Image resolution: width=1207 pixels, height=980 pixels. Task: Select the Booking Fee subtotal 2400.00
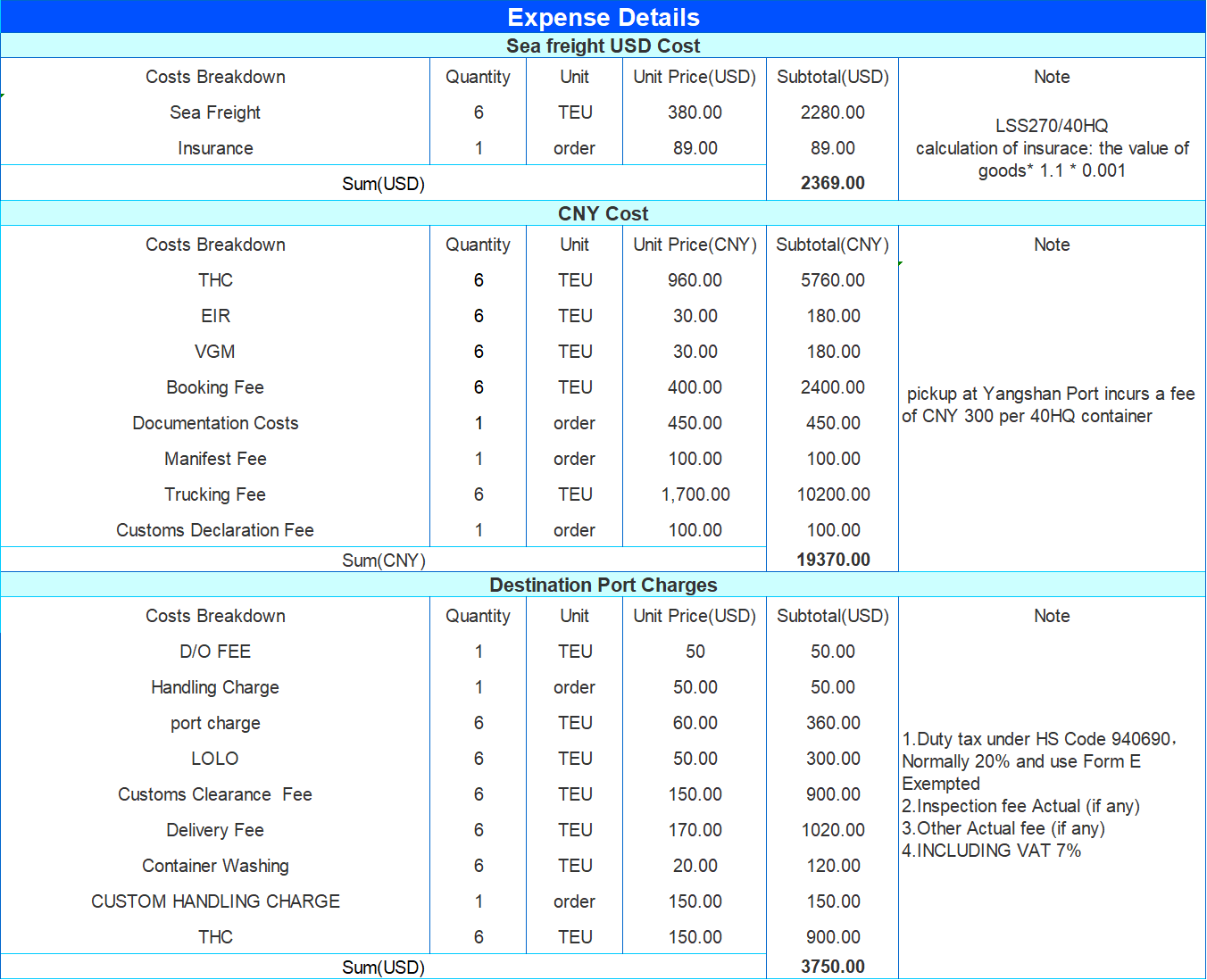[832, 387]
